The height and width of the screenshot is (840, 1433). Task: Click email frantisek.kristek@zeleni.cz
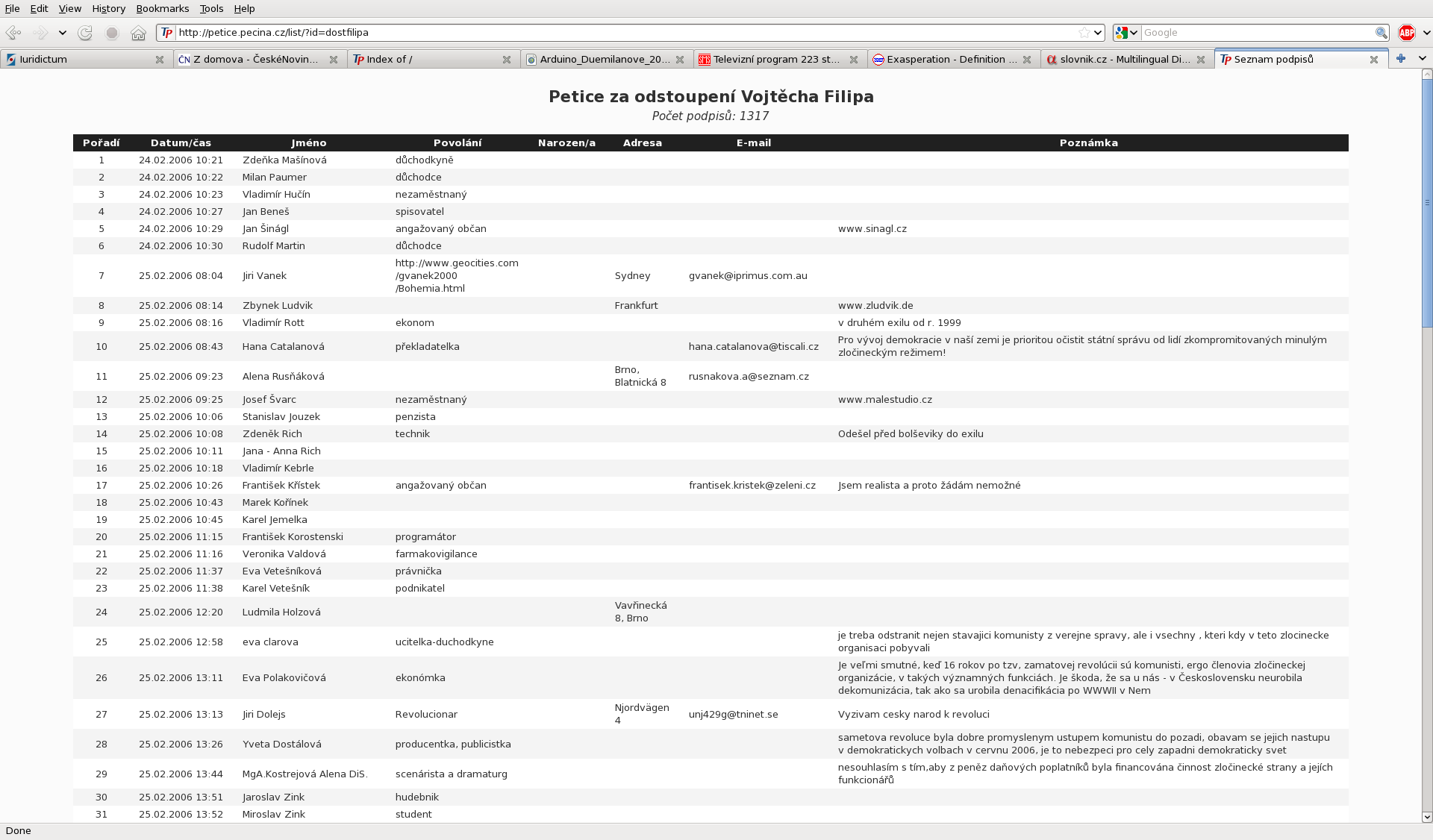click(752, 486)
